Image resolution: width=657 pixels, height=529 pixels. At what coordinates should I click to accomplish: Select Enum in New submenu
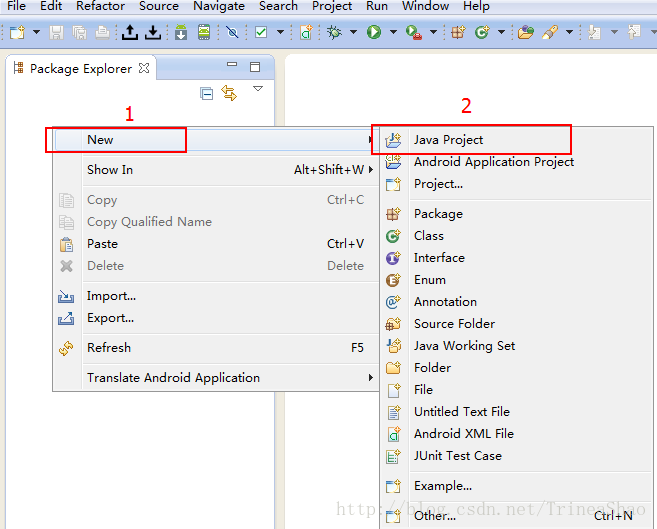[517, 280]
